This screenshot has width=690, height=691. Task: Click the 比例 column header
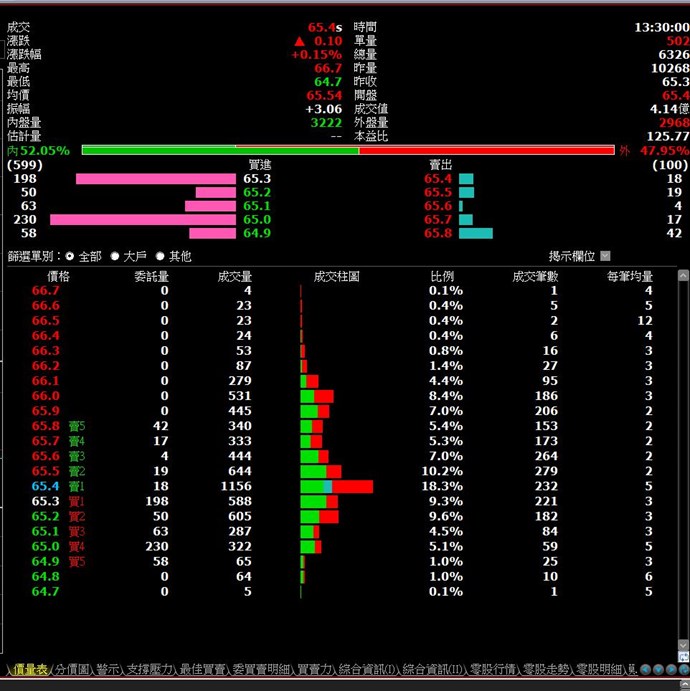pyautogui.click(x=442, y=277)
